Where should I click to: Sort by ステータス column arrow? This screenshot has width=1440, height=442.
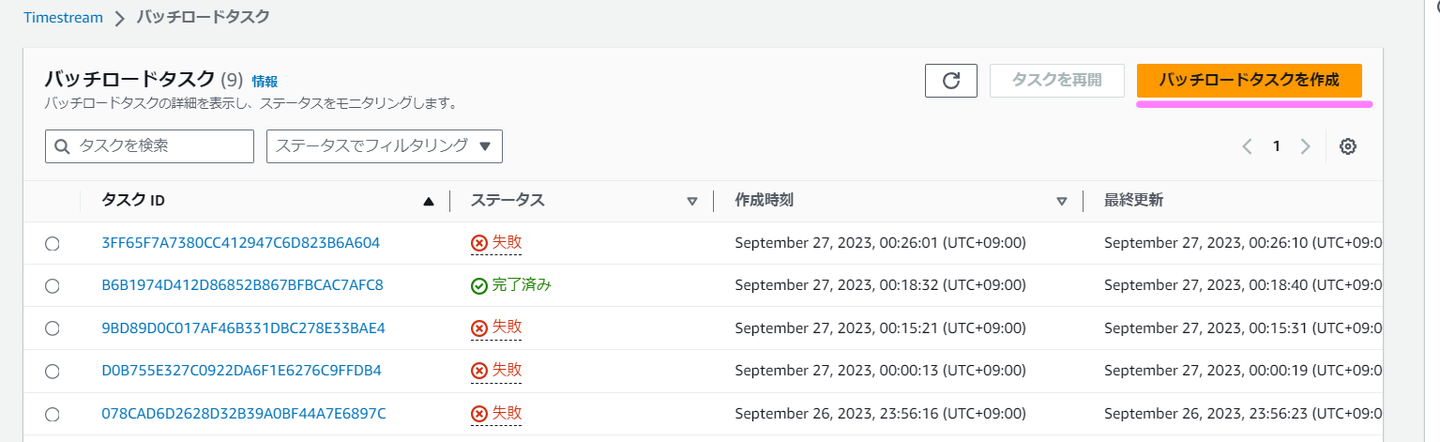pos(692,201)
